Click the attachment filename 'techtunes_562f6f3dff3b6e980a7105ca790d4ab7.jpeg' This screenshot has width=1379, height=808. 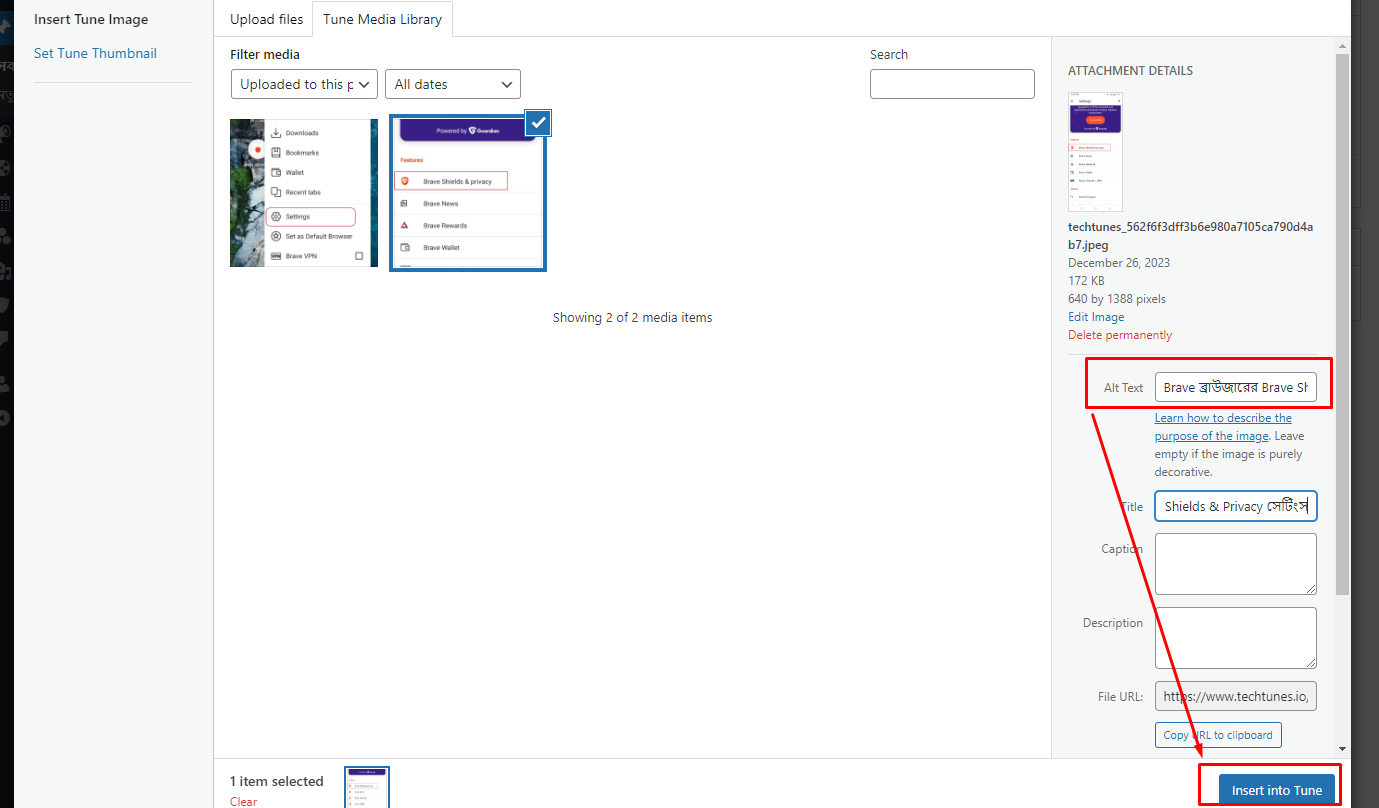click(x=1191, y=235)
